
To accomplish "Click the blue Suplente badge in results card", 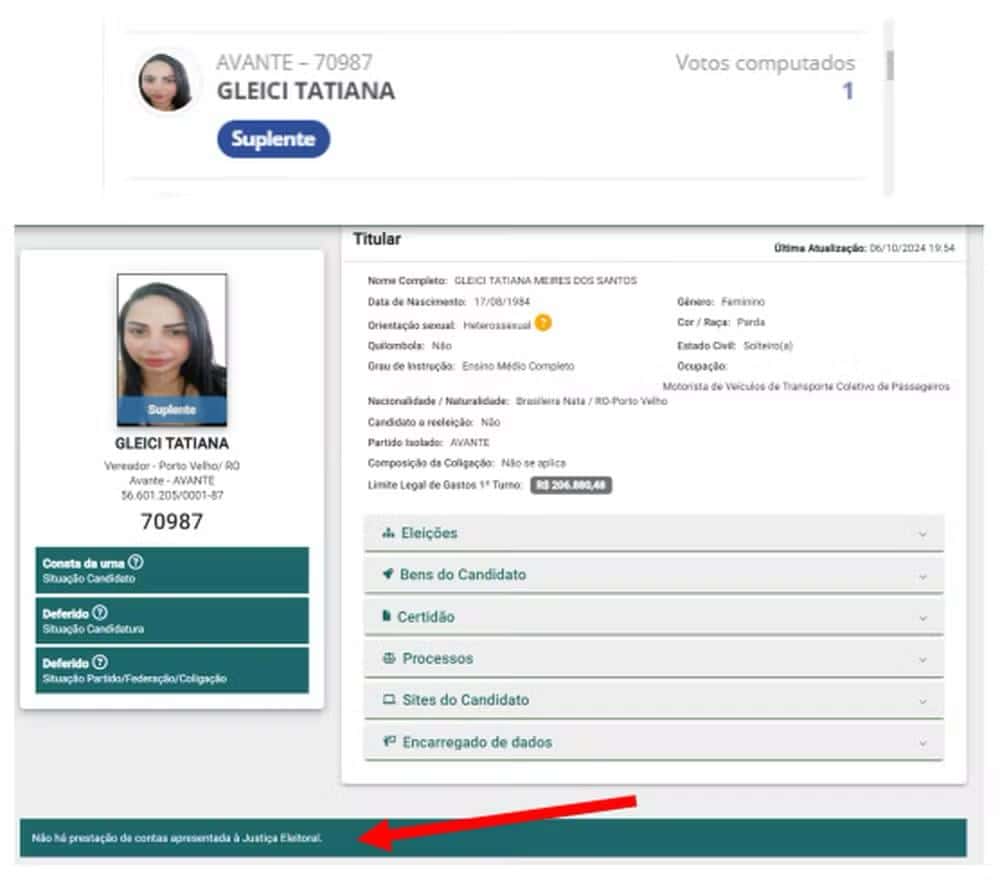I will click(273, 140).
